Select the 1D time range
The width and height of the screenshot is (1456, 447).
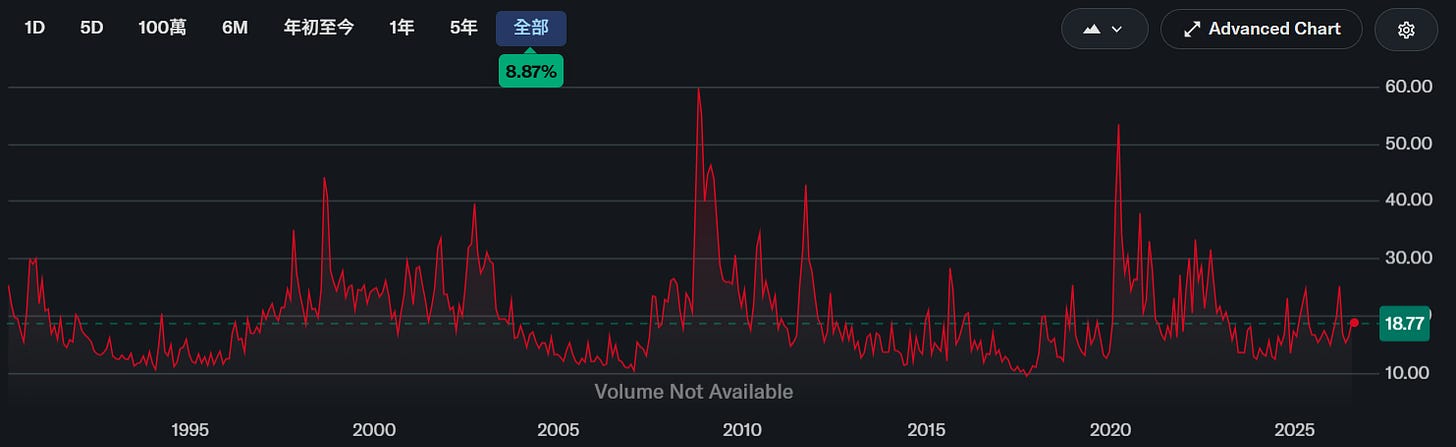(35, 28)
